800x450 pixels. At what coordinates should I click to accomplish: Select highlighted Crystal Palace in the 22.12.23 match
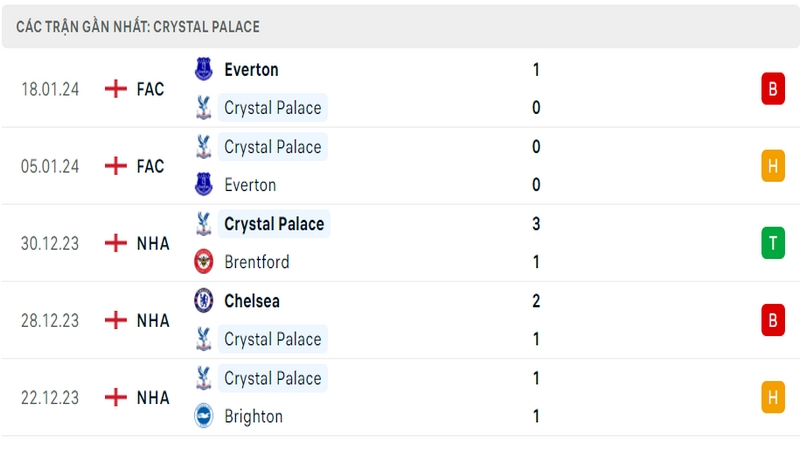pyautogui.click(x=272, y=378)
